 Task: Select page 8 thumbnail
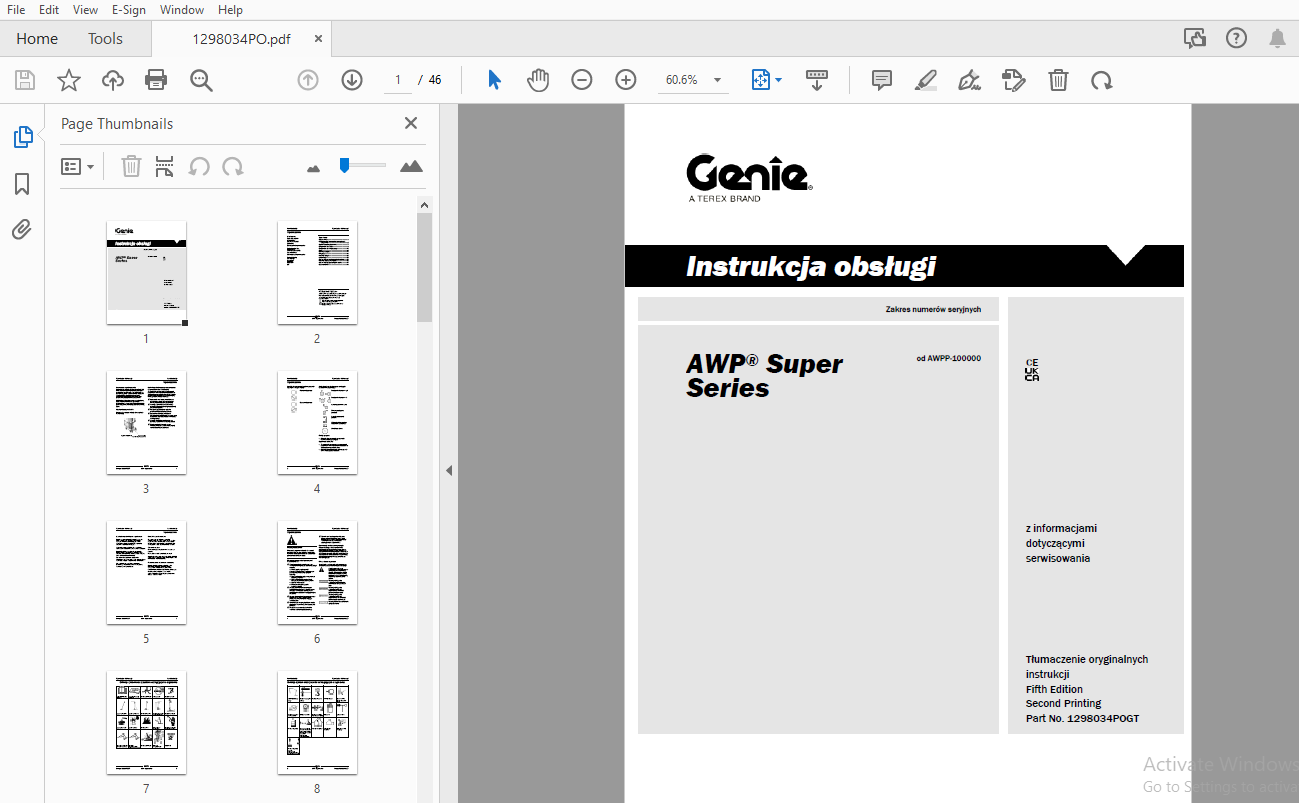(317, 722)
